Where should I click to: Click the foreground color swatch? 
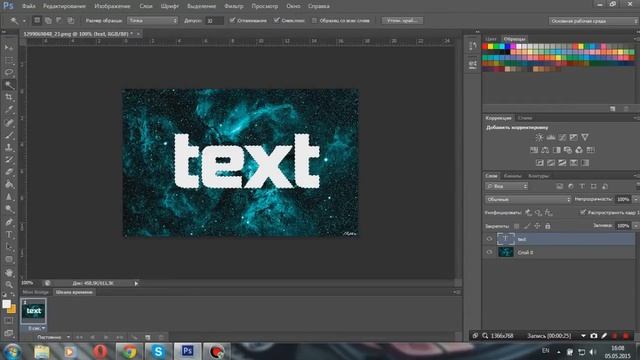(6, 304)
